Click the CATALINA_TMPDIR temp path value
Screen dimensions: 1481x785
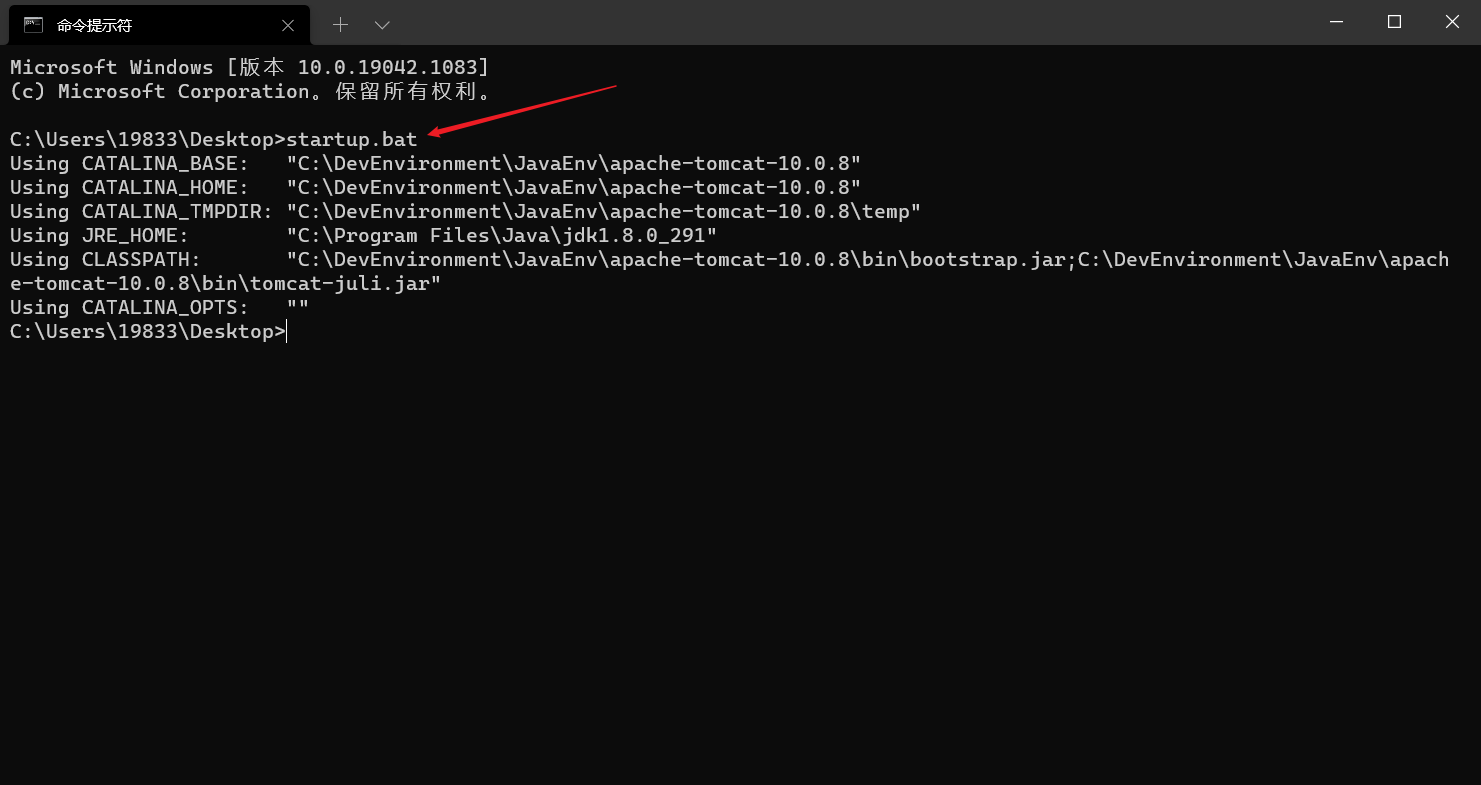[603, 211]
